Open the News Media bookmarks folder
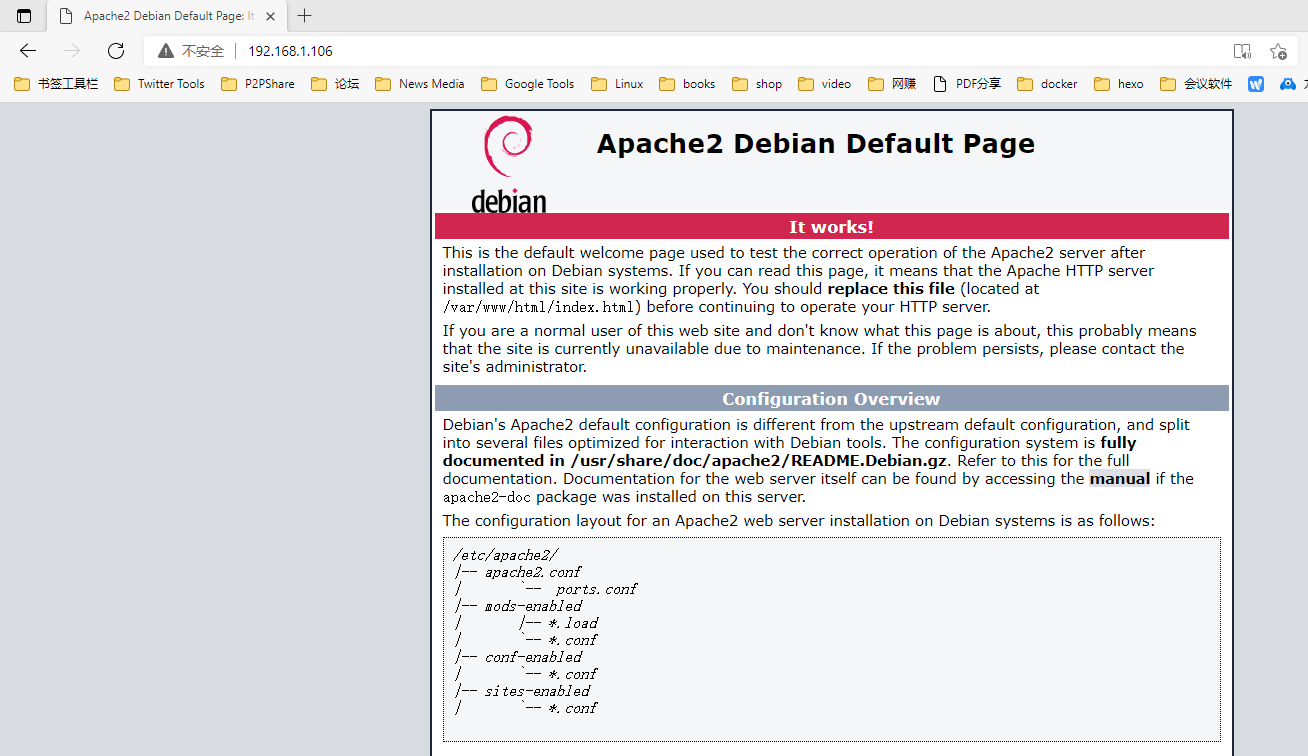This screenshot has height=756, width=1308. click(x=420, y=84)
